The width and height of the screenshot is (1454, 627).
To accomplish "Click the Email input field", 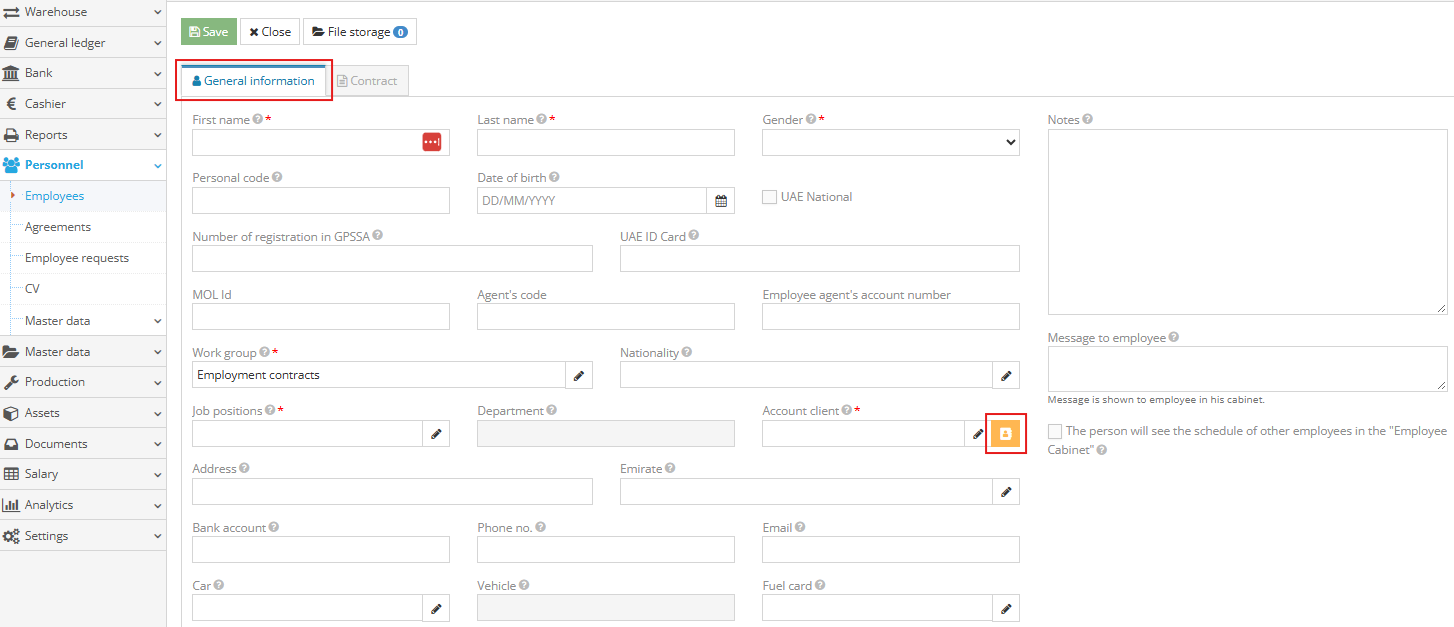I will (891, 549).
